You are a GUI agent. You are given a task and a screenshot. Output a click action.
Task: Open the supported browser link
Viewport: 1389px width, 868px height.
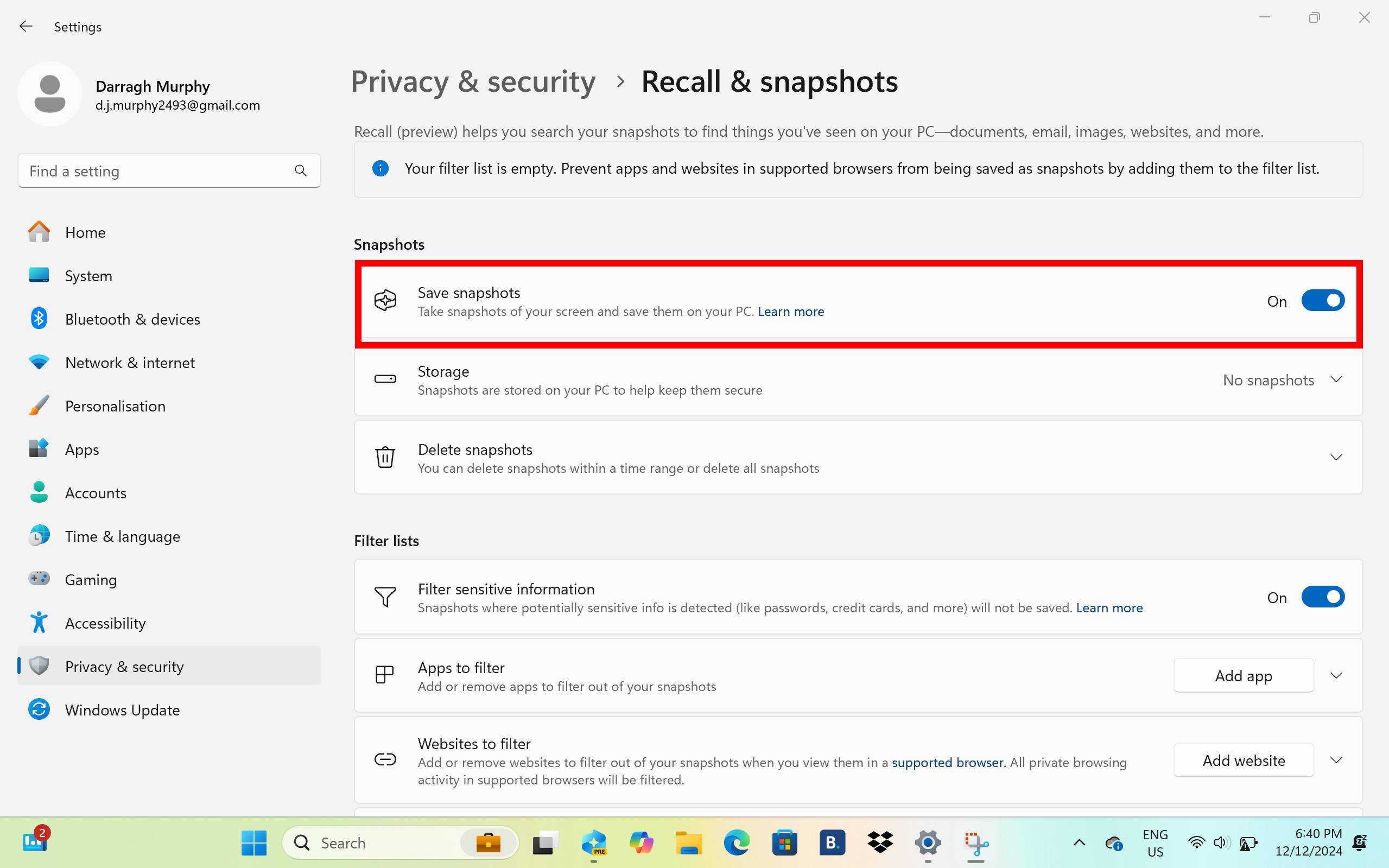[947, 762]
